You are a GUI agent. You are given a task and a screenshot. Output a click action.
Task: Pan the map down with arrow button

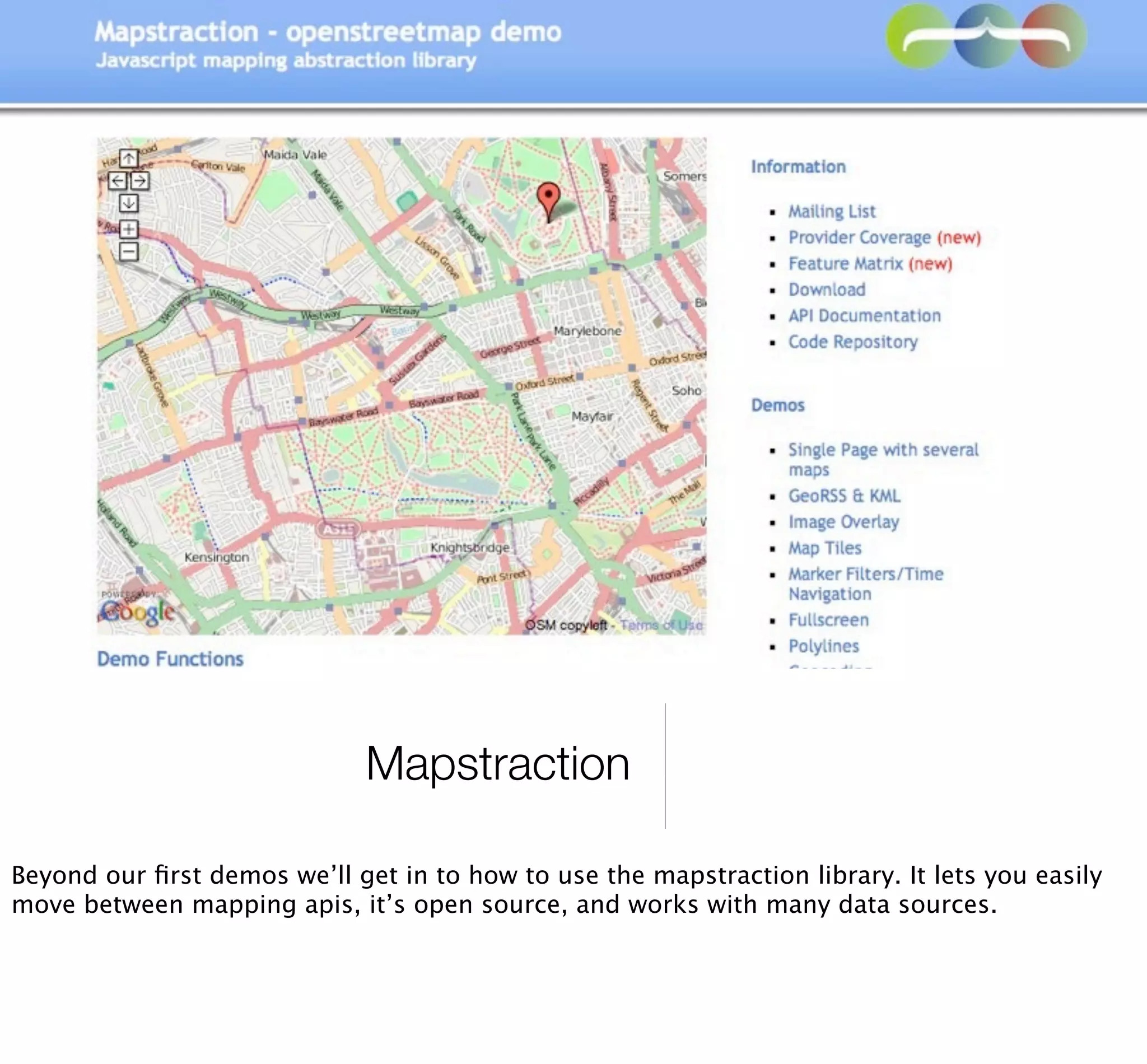point(128,203)
